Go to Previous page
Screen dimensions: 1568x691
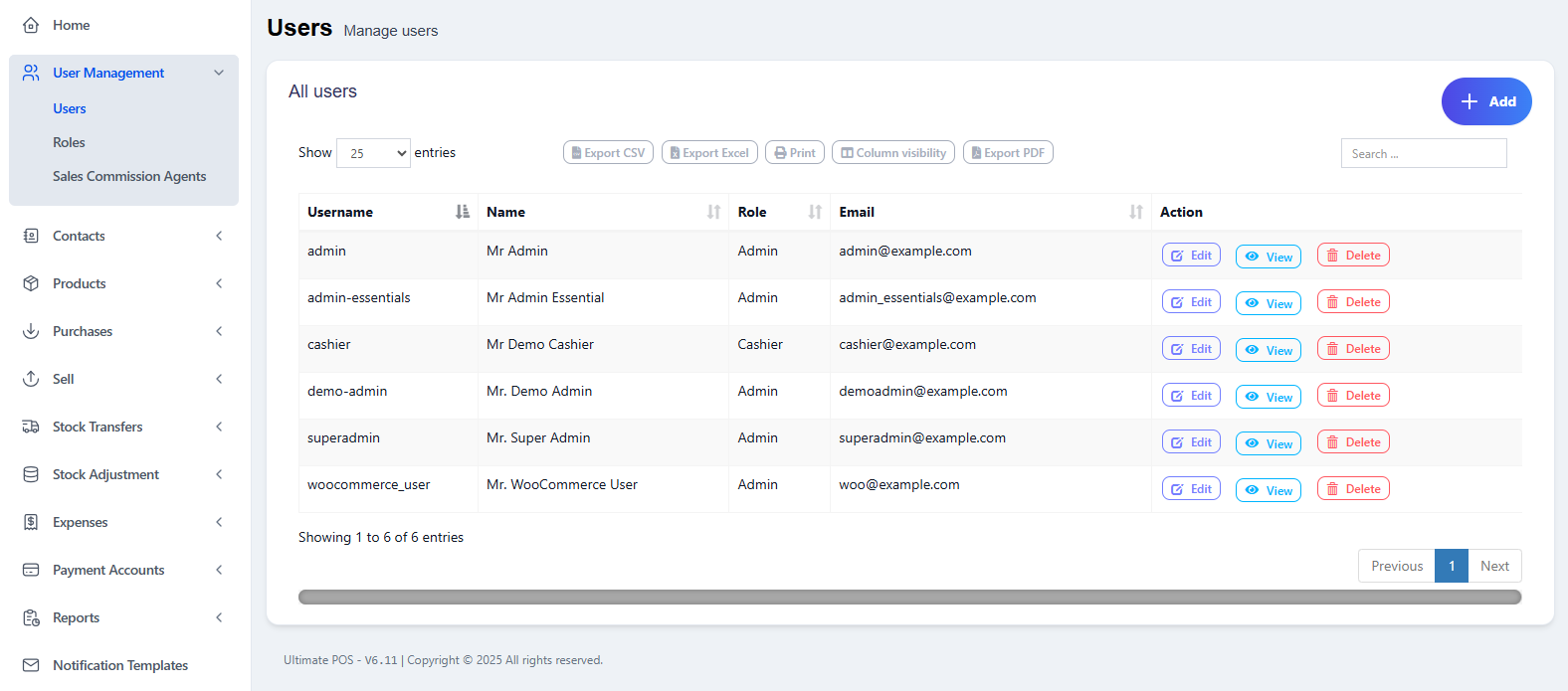pos(1397,566)
